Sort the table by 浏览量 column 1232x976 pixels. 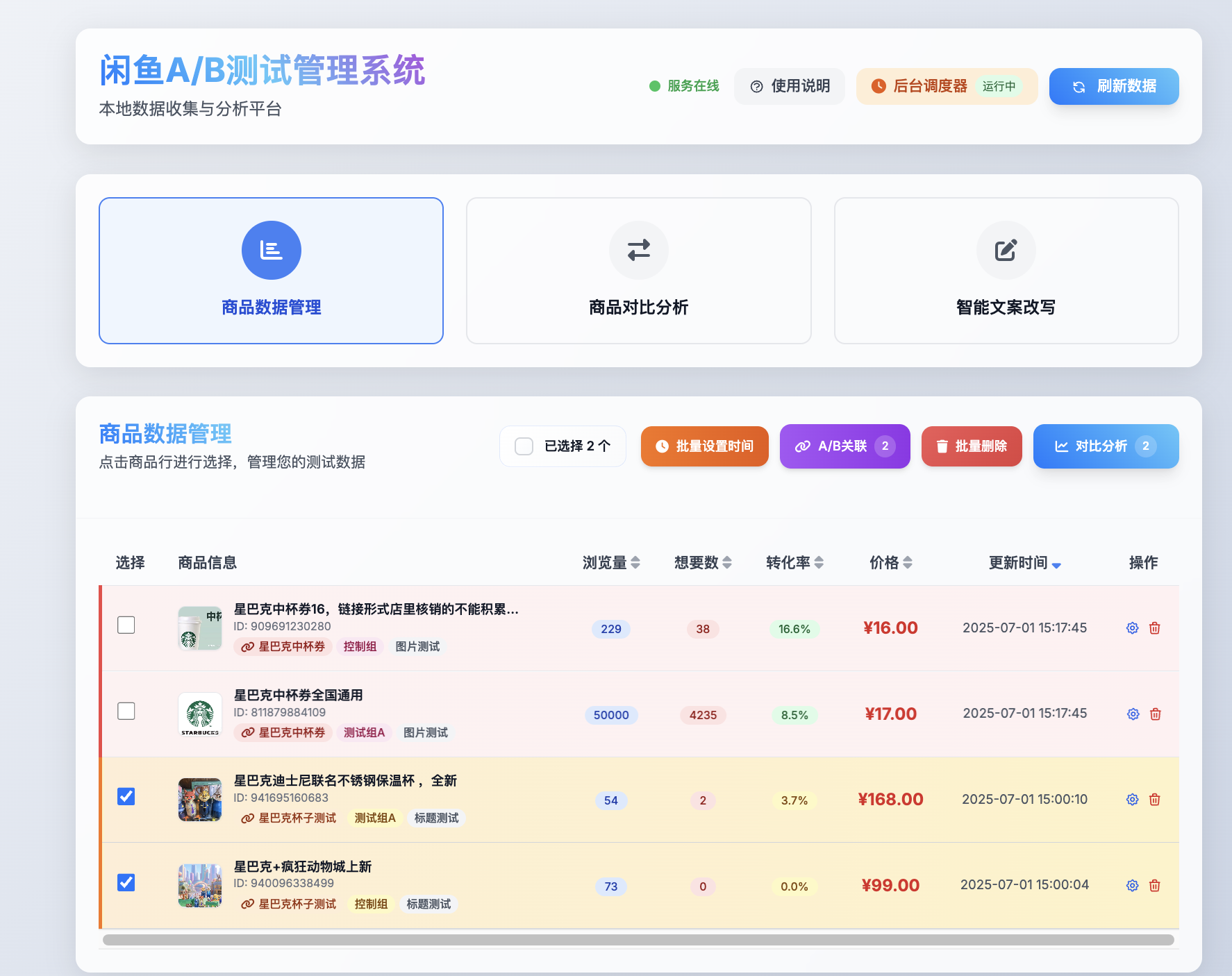click(635, 562)
